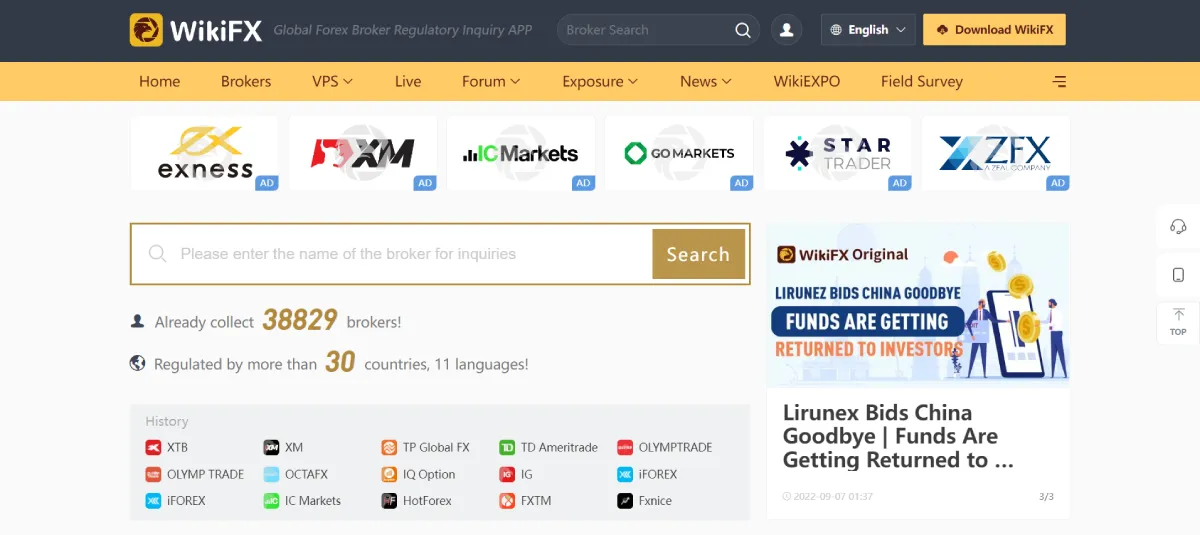The height and width of the screenshot is (535, 1200).
Task: Open the Field Survey page
Action: click(922, 82)
